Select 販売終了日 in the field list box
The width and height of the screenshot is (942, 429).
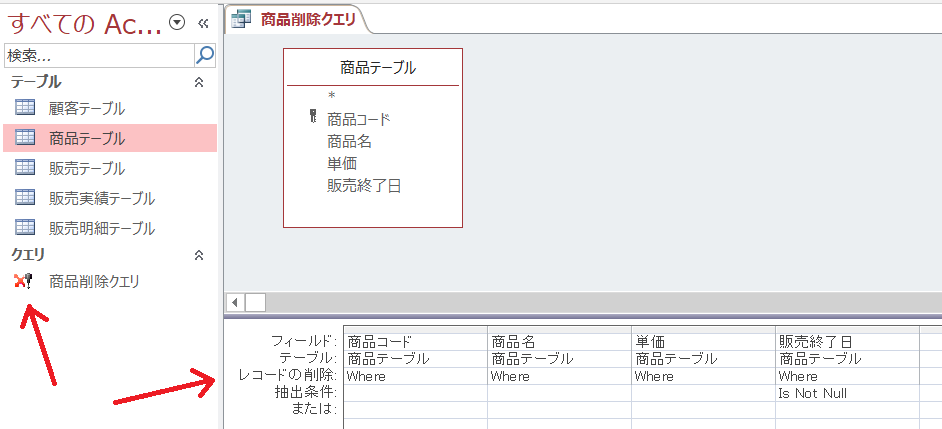(x=363, y=186)
